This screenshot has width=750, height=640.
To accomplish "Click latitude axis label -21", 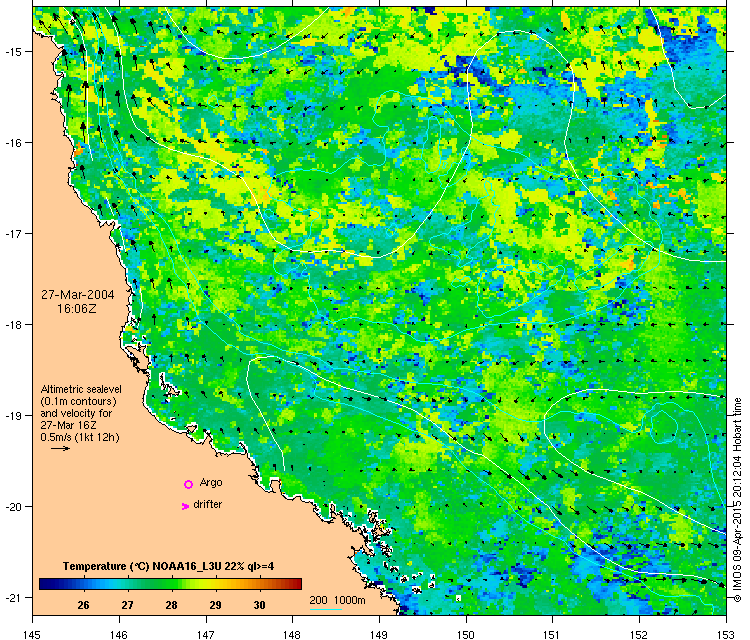I will pos(12,597).
